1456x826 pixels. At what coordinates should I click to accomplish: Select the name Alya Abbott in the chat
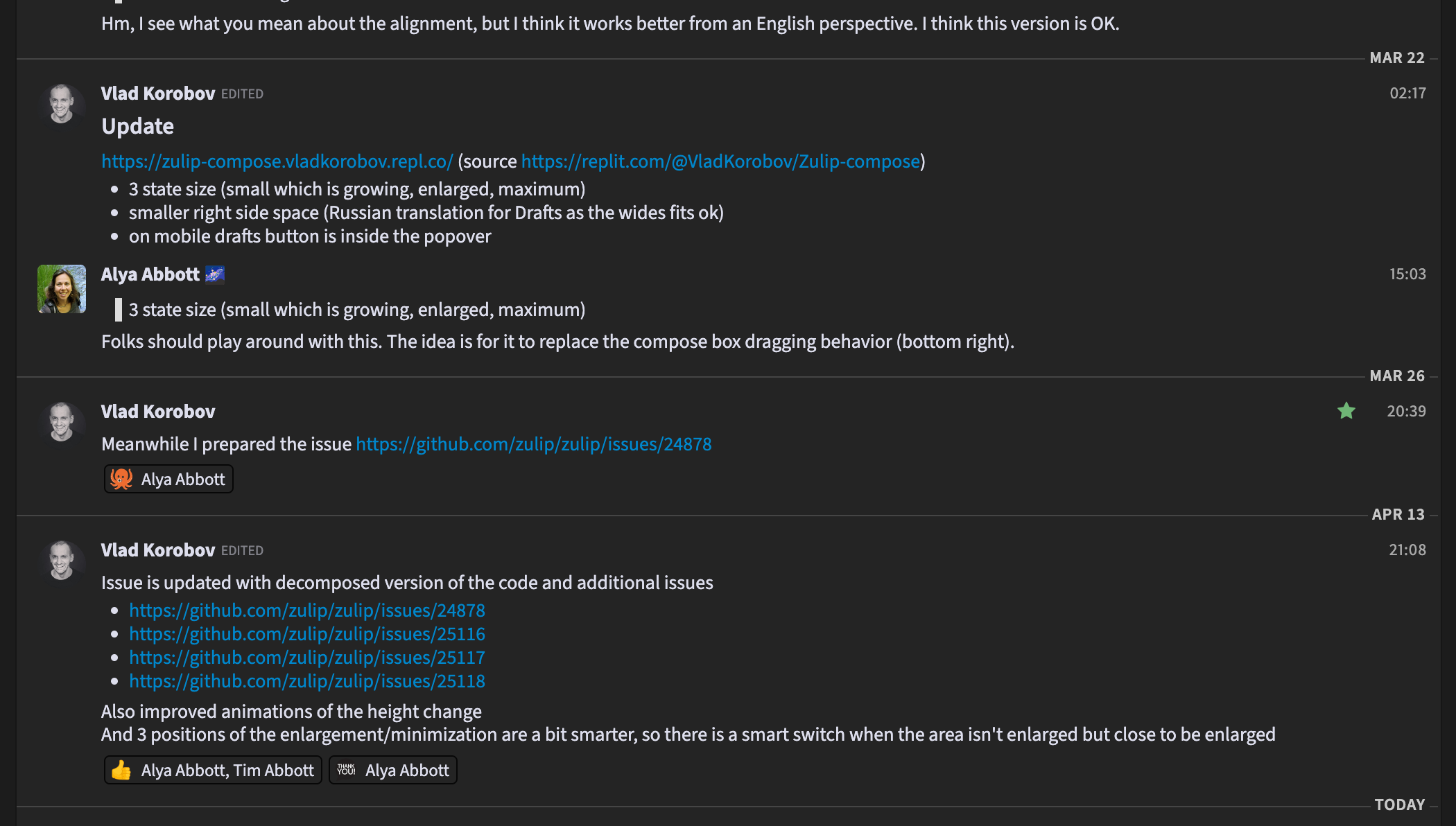coord(150,274)
